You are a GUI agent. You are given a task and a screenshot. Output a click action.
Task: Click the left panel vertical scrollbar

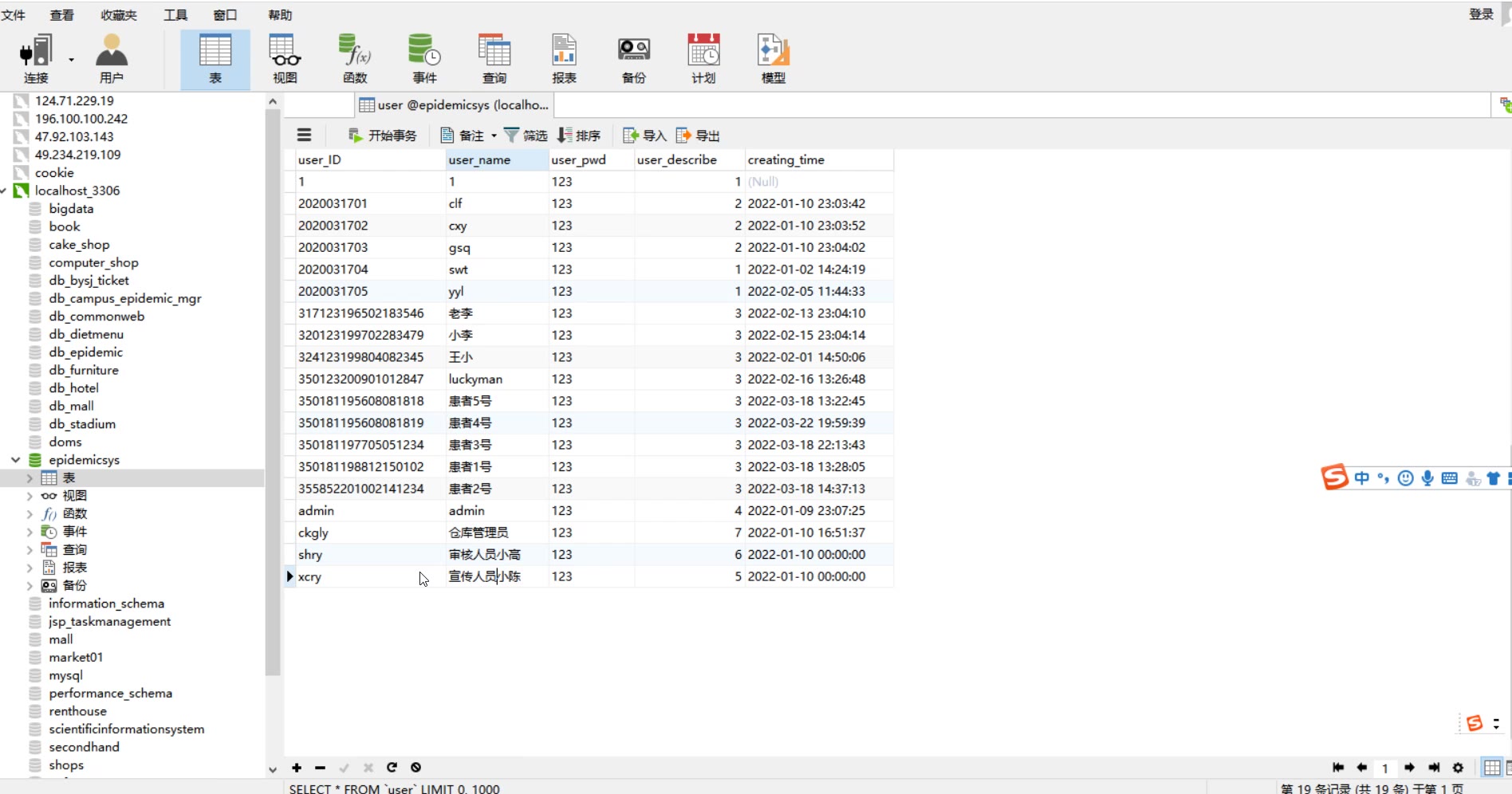click(x=273, y=399)
